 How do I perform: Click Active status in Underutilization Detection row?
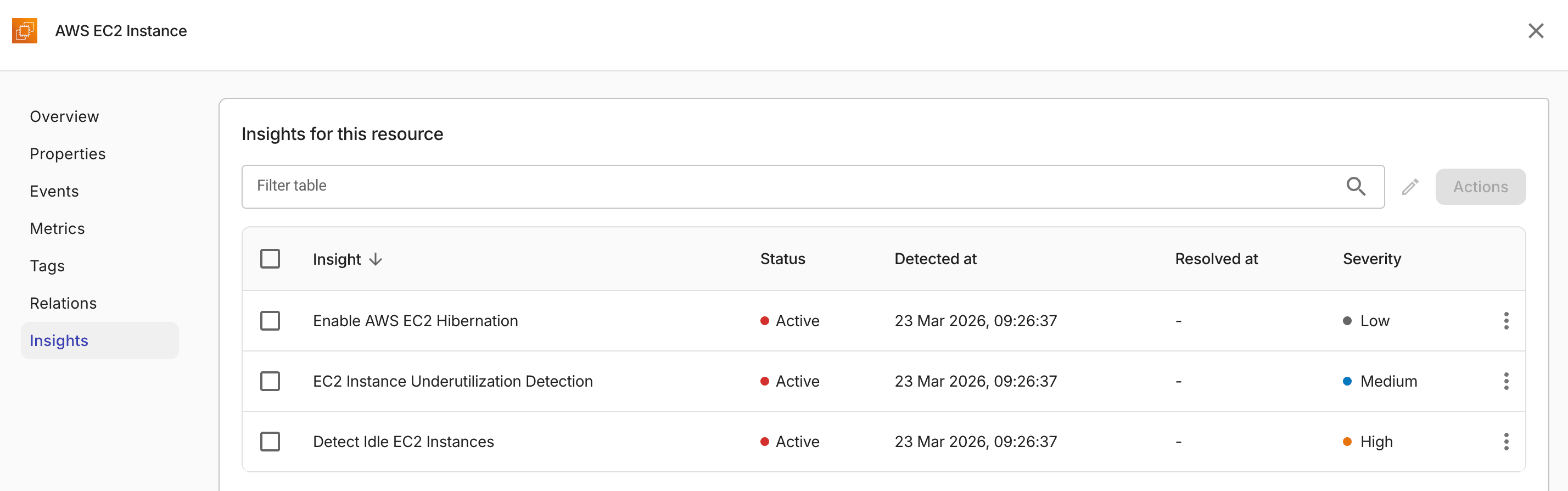[x=789, y=381]
